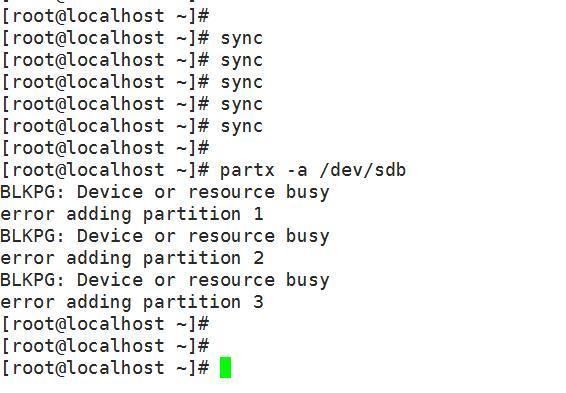Click the "-a" option flag
This screenshot has width=566, height=393.
coord(297,170)
